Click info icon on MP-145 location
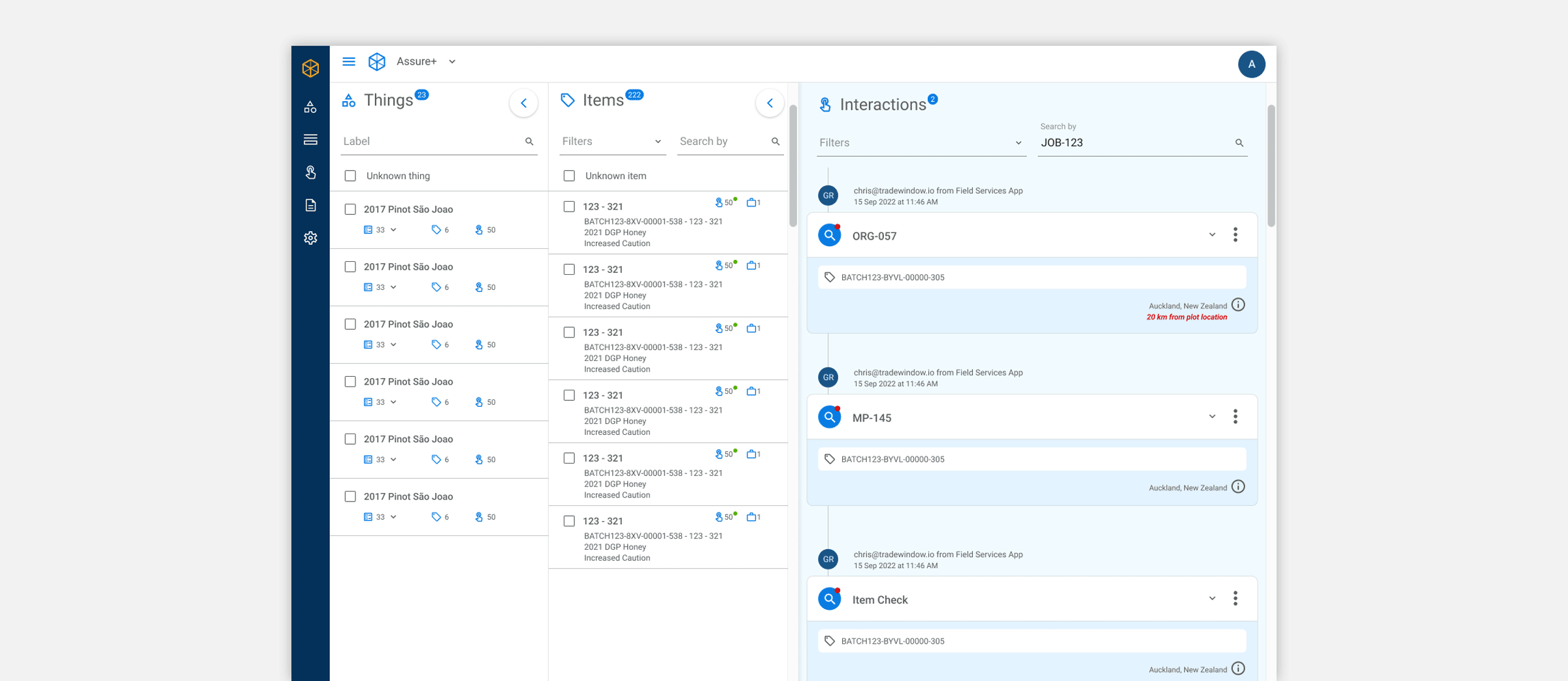 pyautogui.click(x=1238, y=487)
